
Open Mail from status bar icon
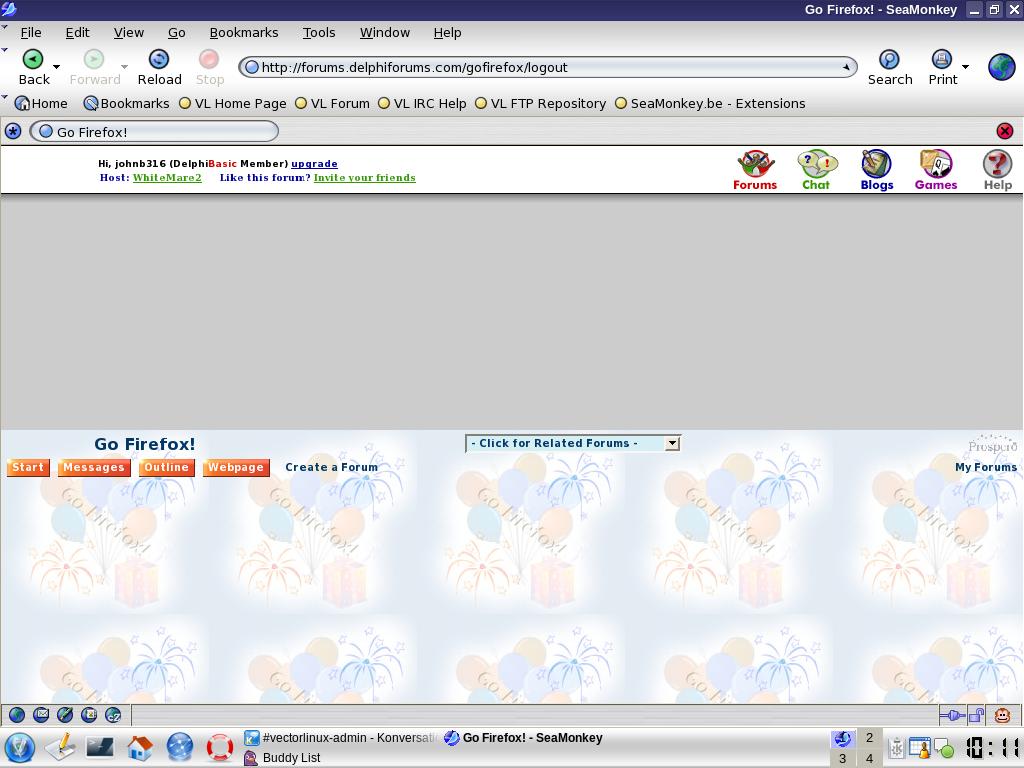click(x=41, y=715)
